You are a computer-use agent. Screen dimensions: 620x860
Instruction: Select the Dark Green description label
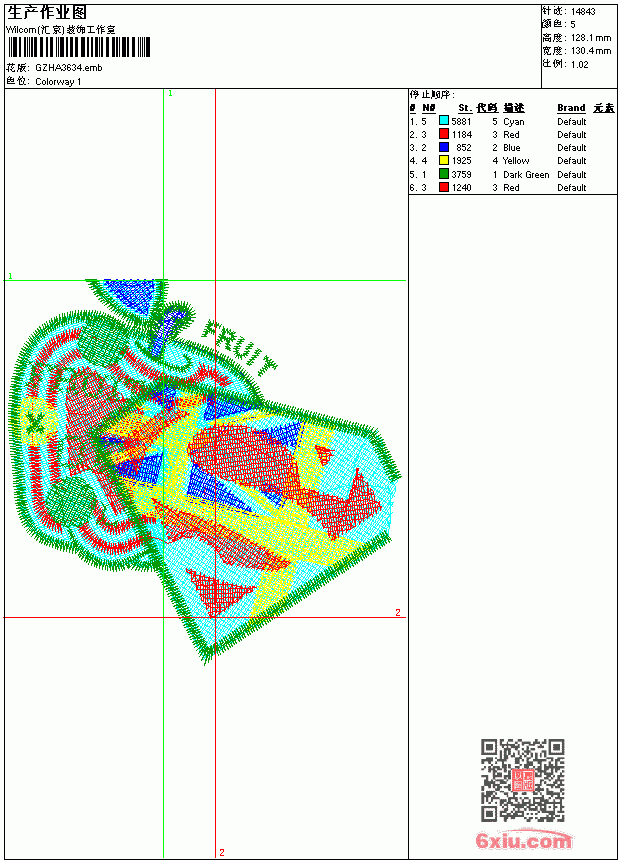pos(526,174)
